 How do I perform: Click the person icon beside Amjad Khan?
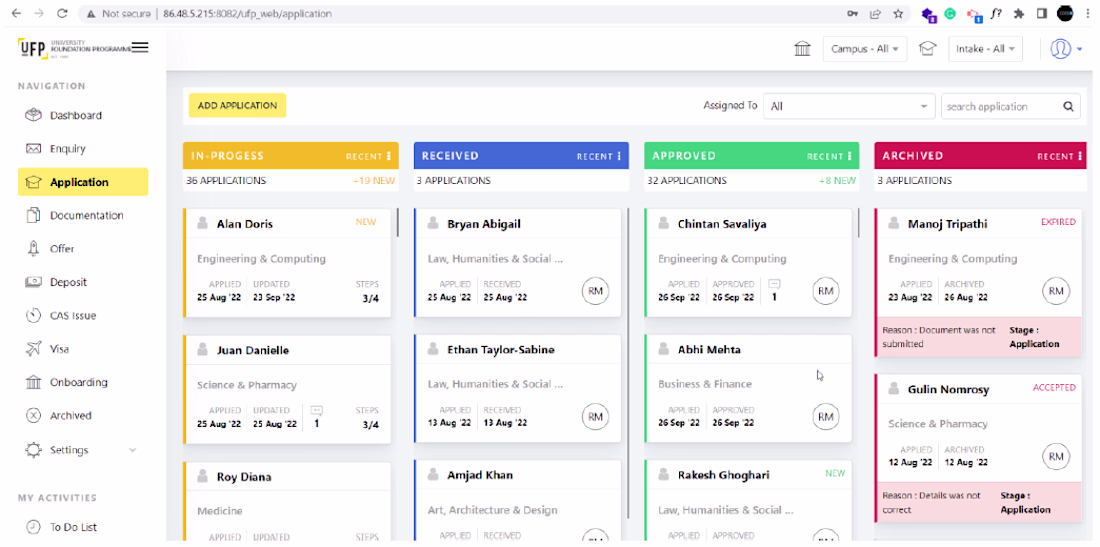(434, 475)
